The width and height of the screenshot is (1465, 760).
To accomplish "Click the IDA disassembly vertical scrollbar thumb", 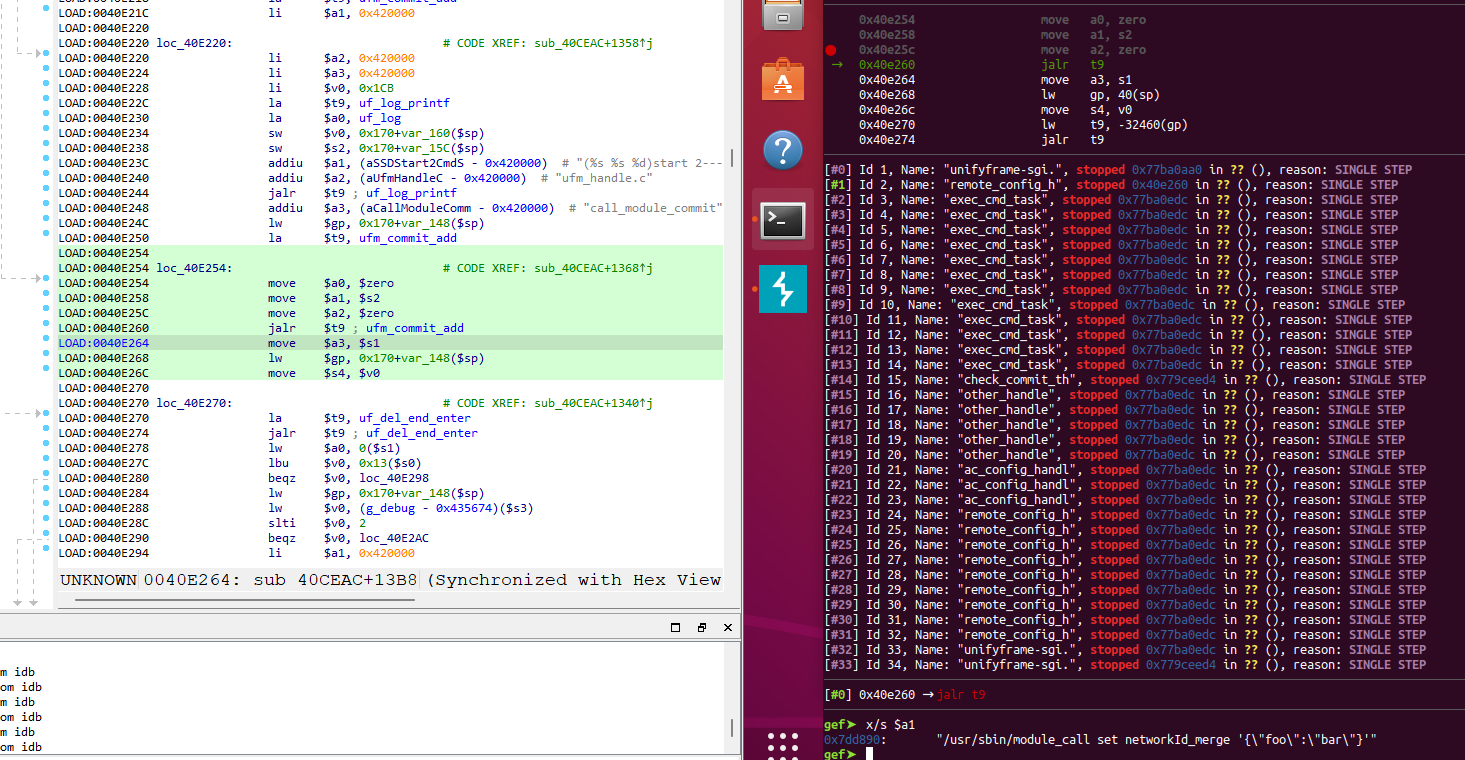I will coord(732,158).
